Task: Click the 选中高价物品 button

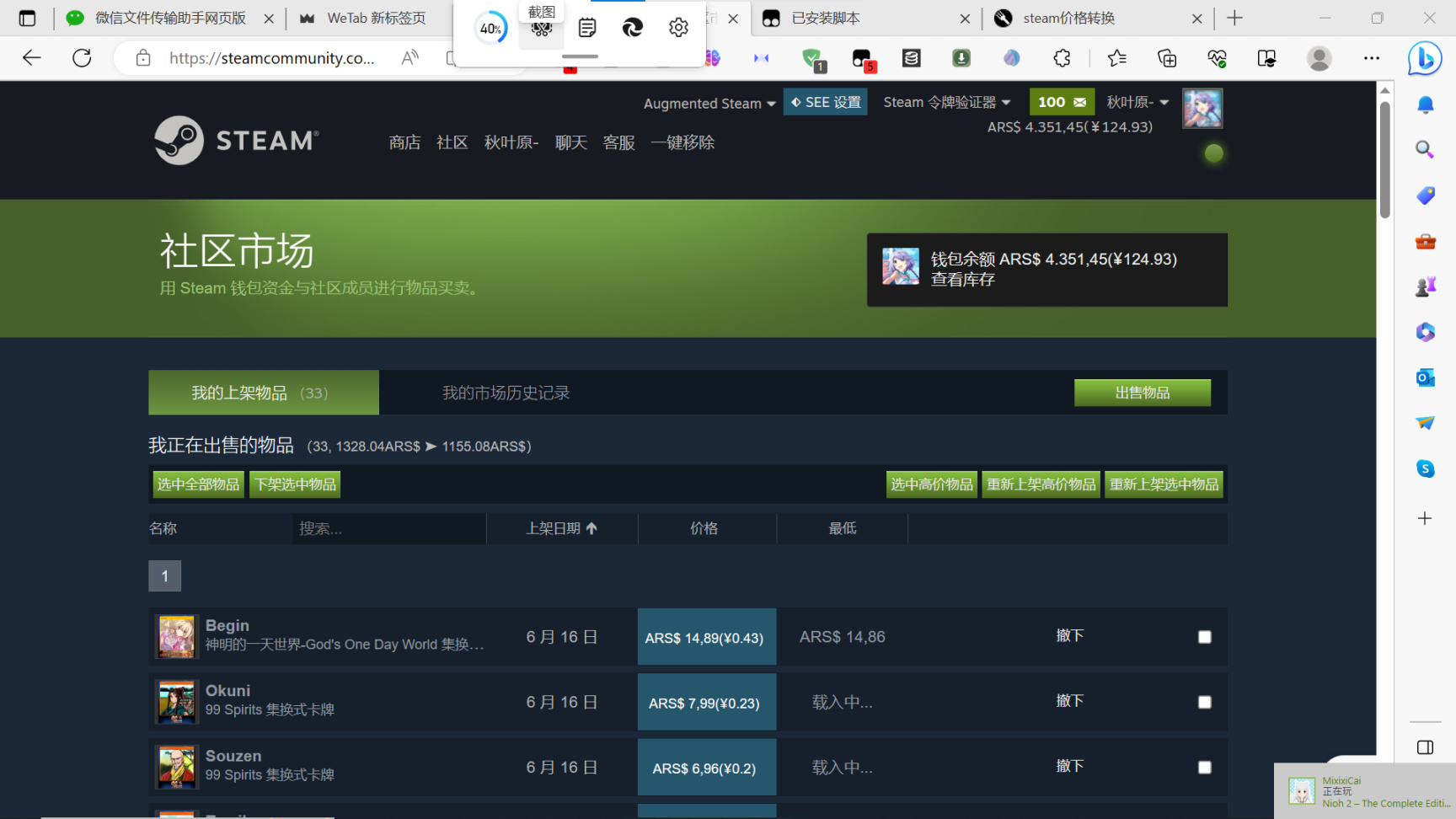Action: [932, 484]
